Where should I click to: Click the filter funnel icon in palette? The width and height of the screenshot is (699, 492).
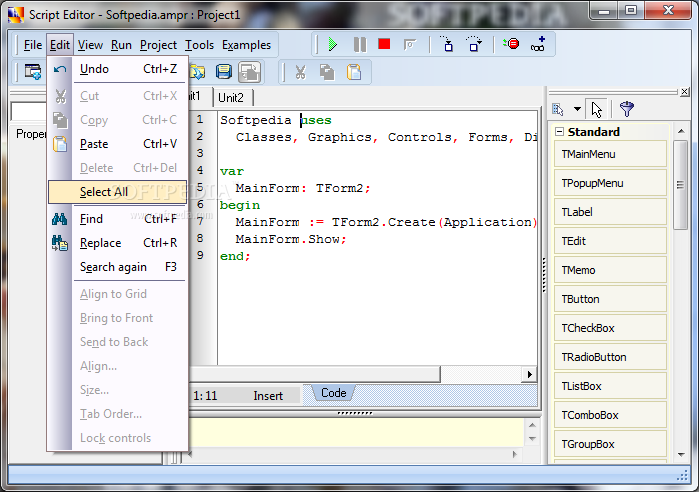tap(626, 109)
